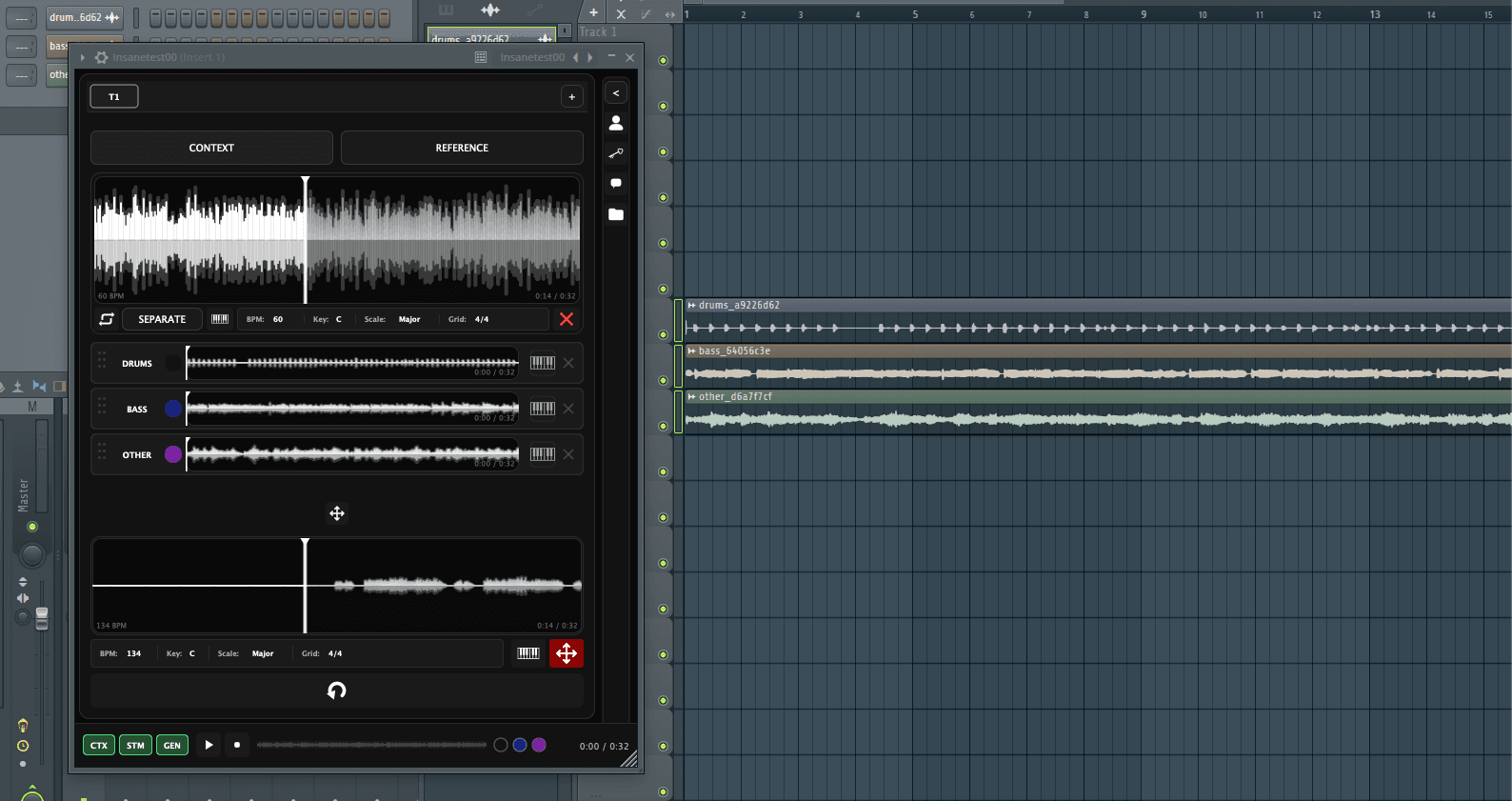Toggle the CTX button in bottom bar
Image resolution: width=1512 pixels, height=801 pixels.
coord(99,746)
